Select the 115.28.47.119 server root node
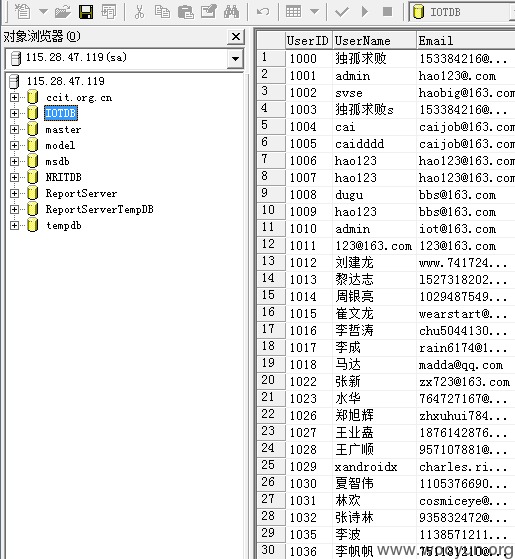 tap(66, 81)
